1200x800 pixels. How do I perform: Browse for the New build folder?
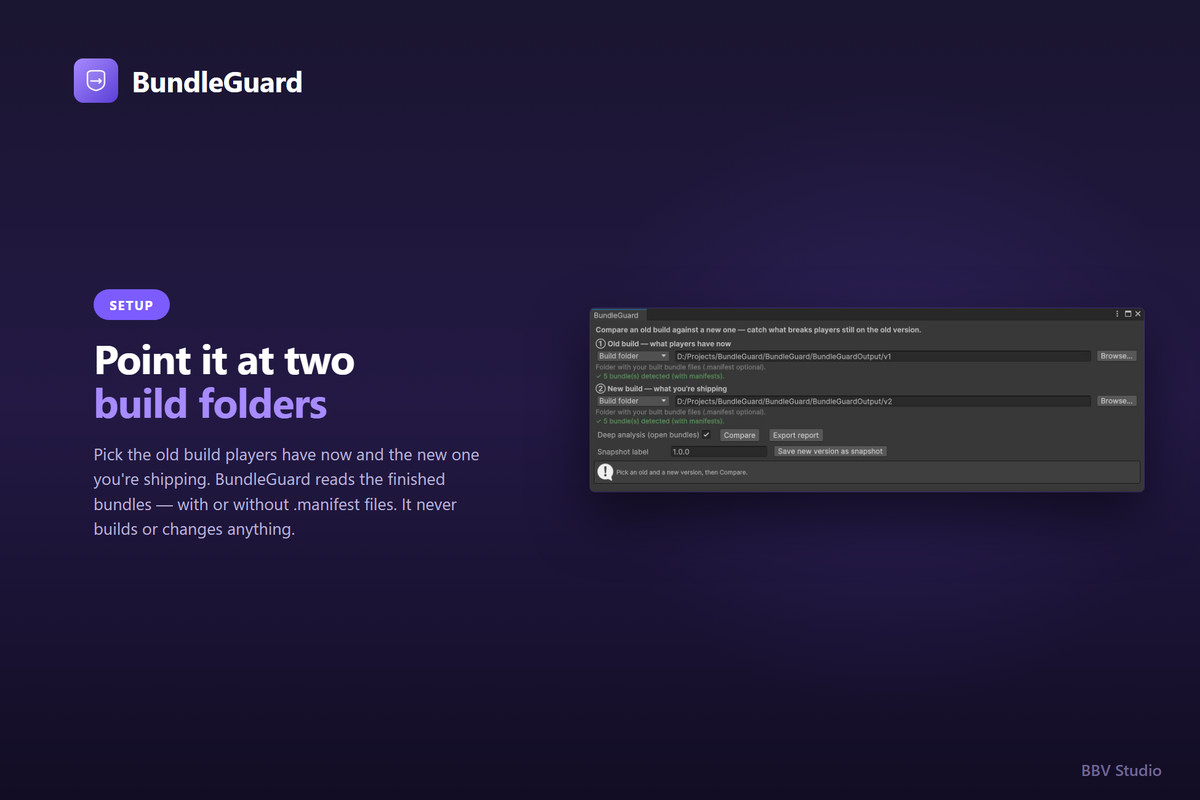(1116, 401)
